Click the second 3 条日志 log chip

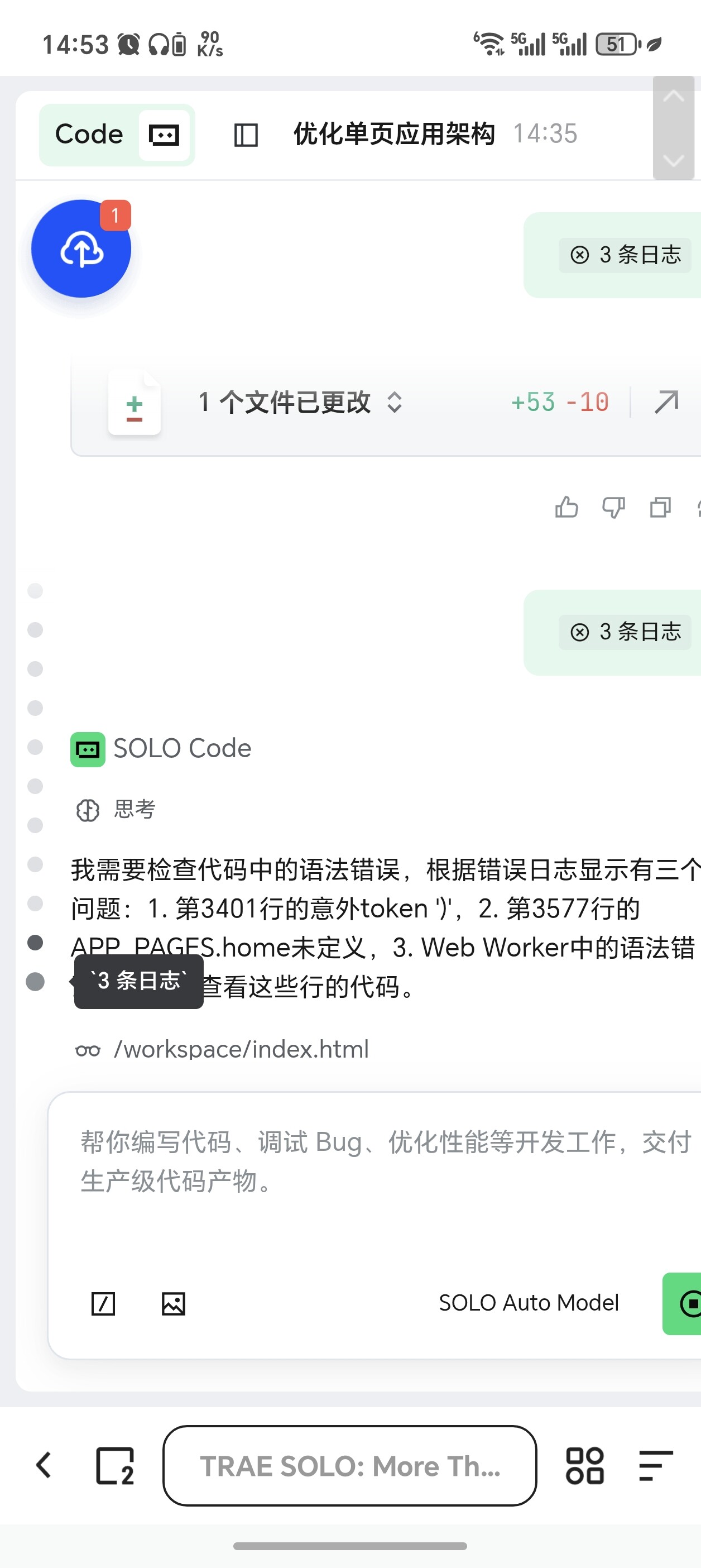[625, 632]
